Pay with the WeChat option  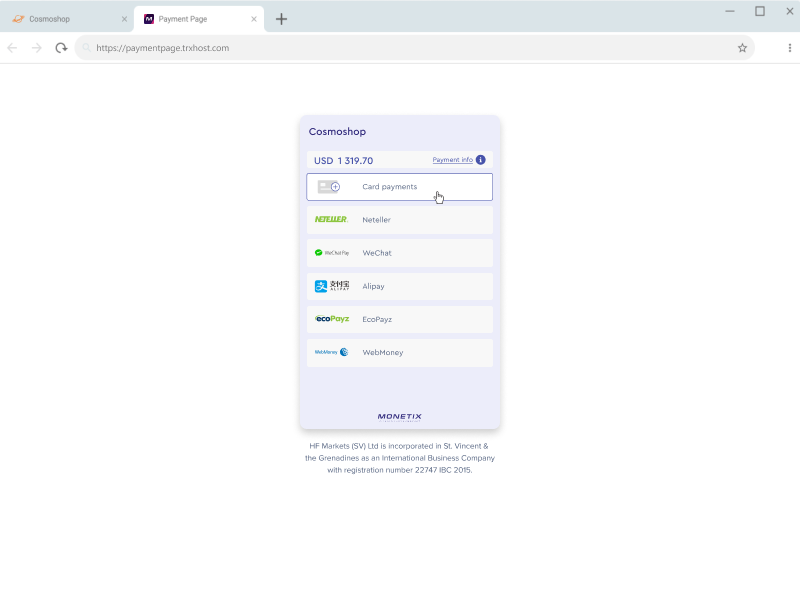click(x=399, y=253)
